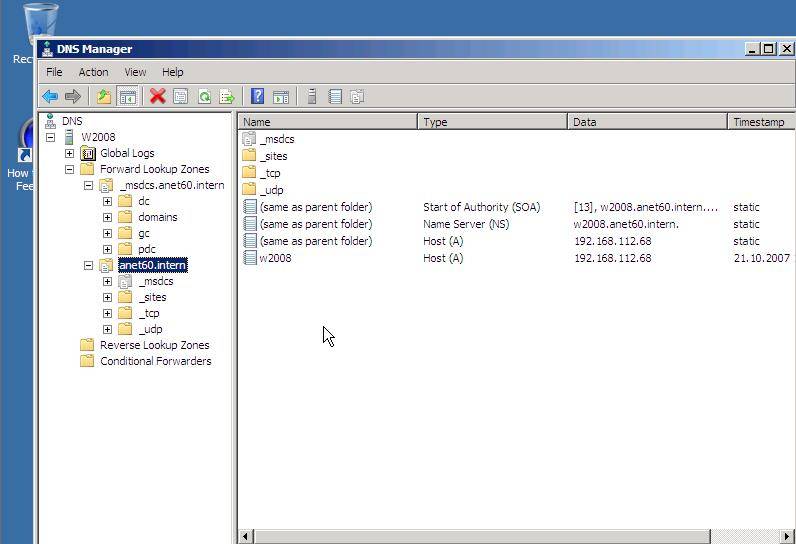Select the _msdcs entry in list pane
Image resolution: width=796 pixels, height=544 pixels.
tap(277, 139)
